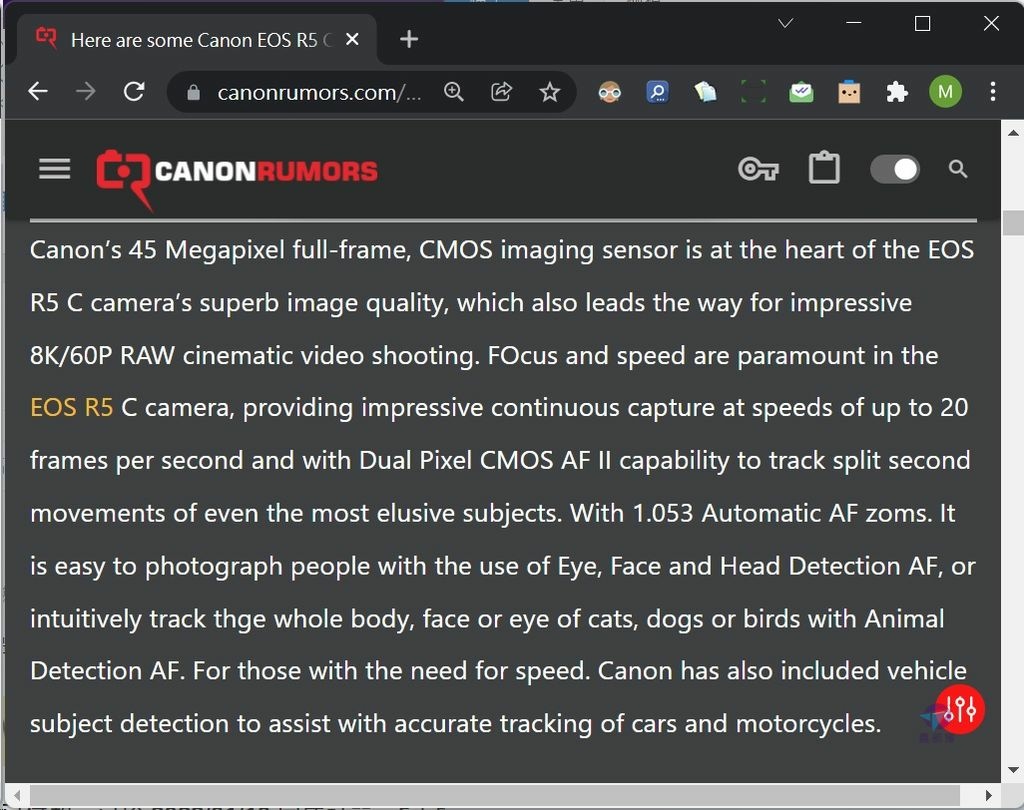Click the vertical scrollbar down arrow
The width and height of the screenshot is (1024, 810).
click(1013, 770)
